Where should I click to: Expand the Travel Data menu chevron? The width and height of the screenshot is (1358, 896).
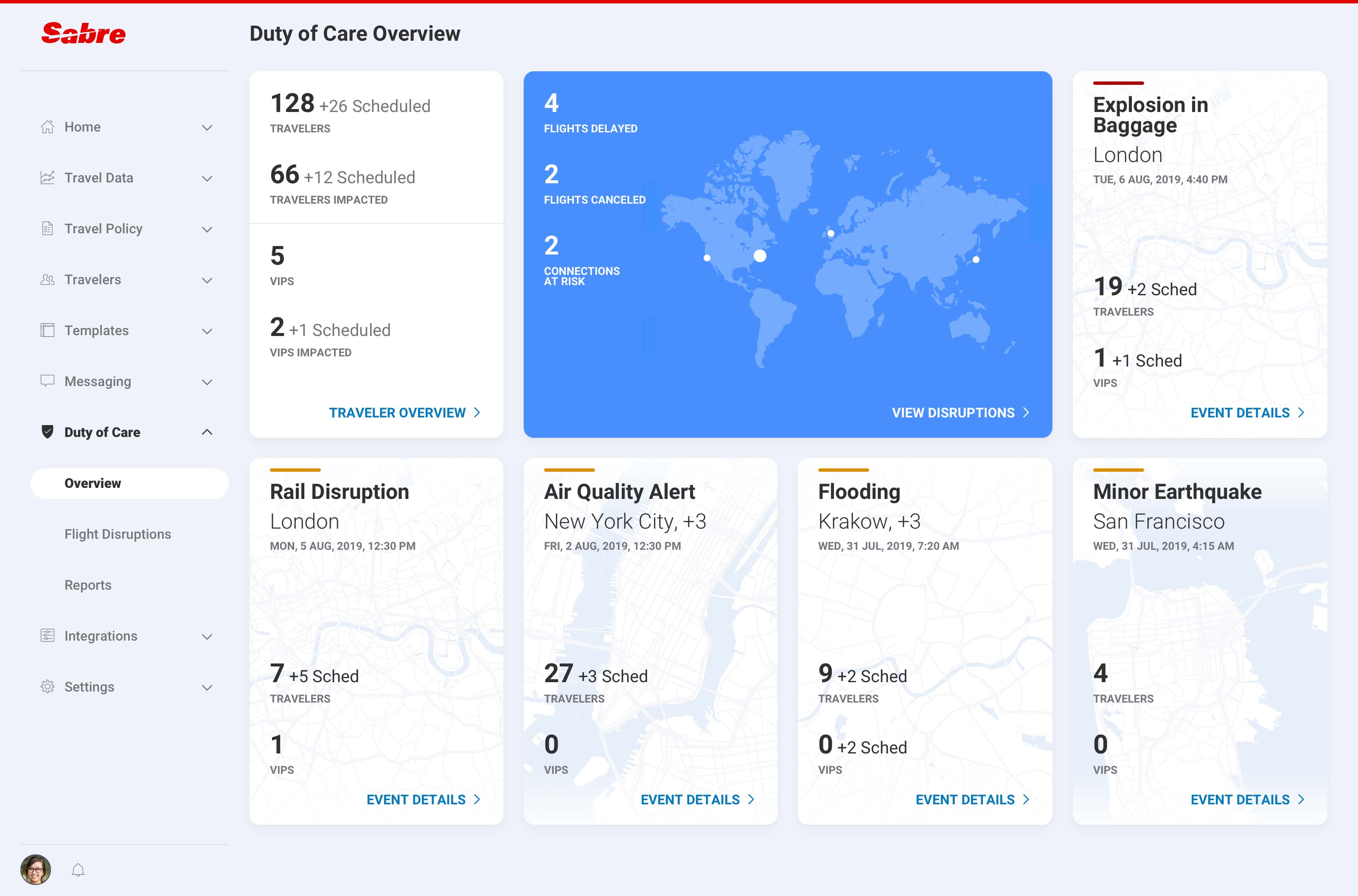pos(207,178)
